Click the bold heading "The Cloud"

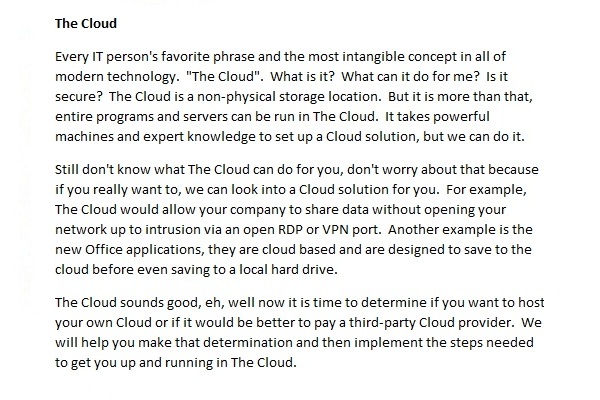pos(86,23)
